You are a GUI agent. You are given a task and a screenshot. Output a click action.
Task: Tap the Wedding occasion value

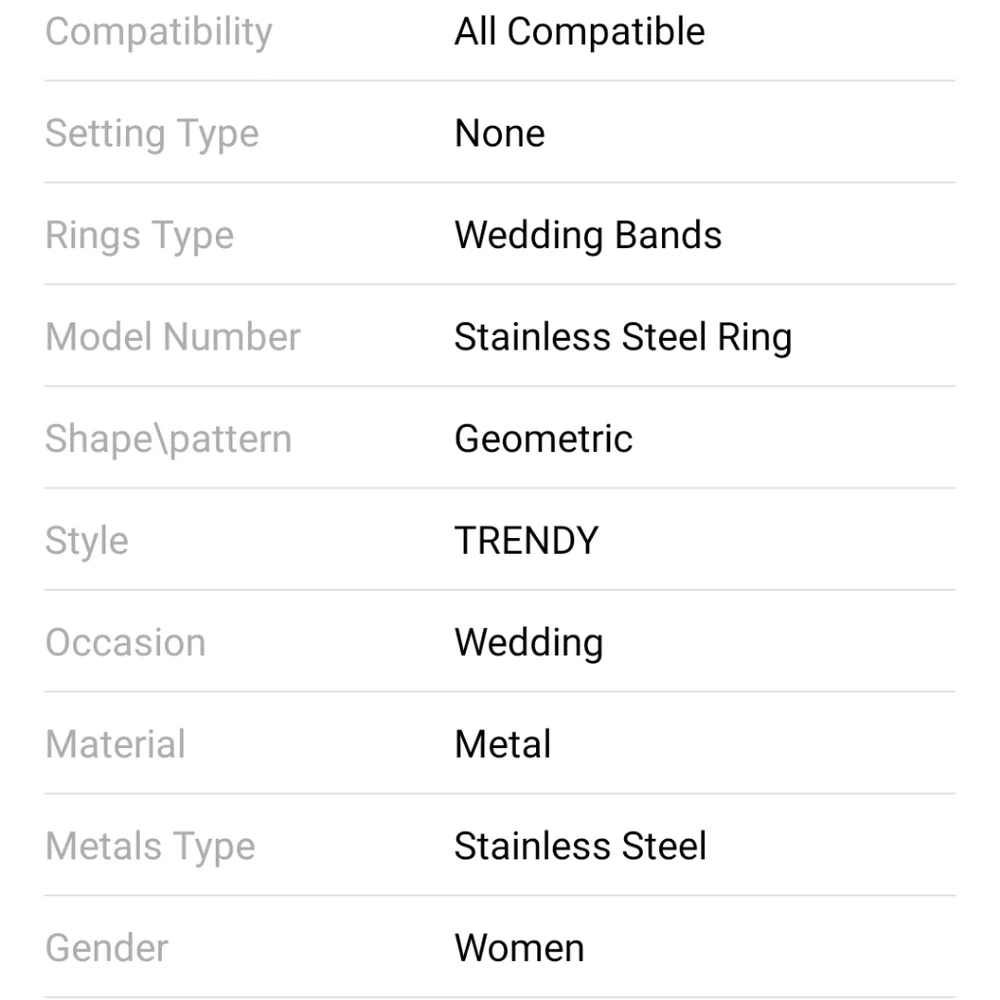tap(529, 643)
